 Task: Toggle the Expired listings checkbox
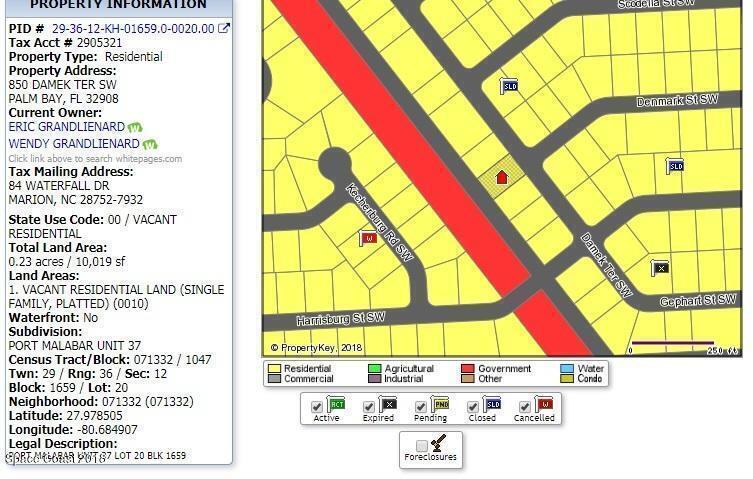coord(368,407)
